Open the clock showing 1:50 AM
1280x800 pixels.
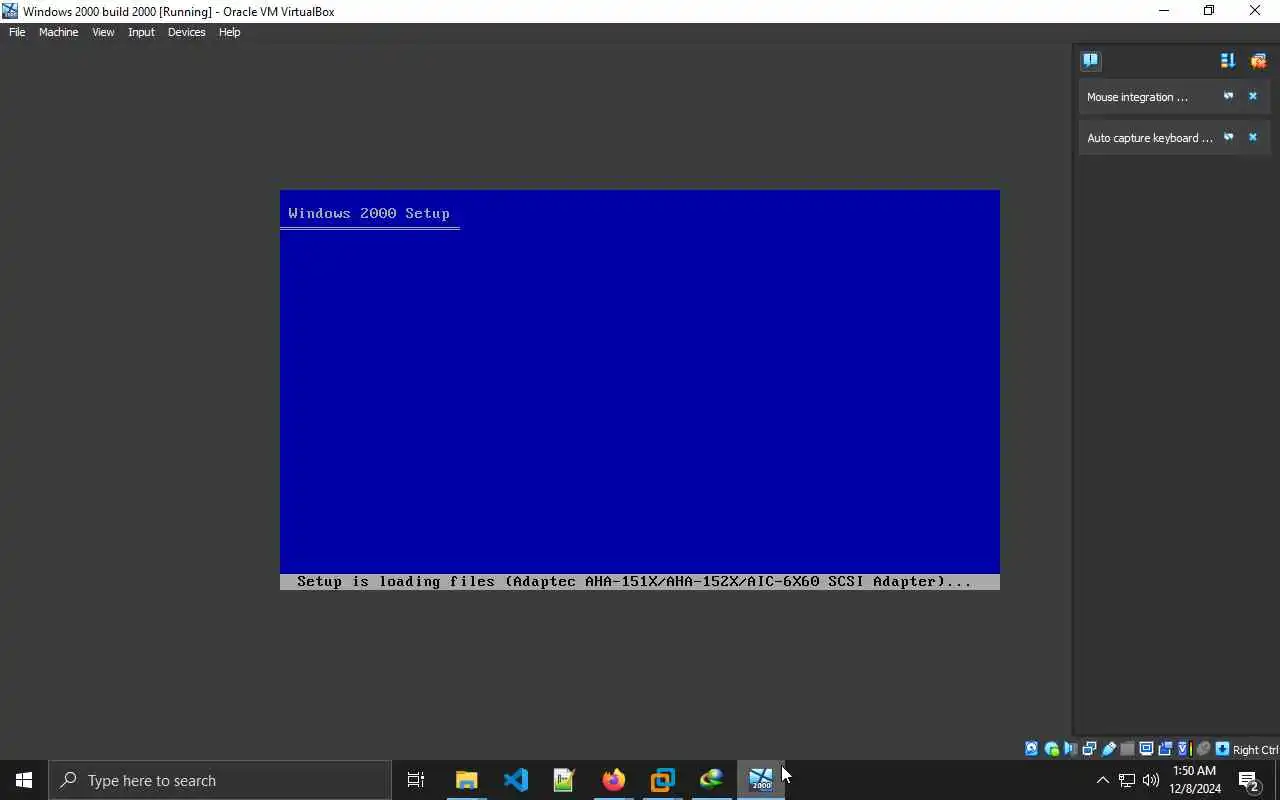coord(1195,780)
